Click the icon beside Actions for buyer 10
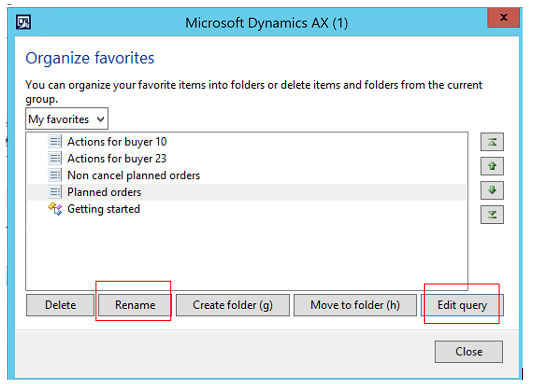The height and width of the screenshot is (384, 540). (x=55, y=142)
